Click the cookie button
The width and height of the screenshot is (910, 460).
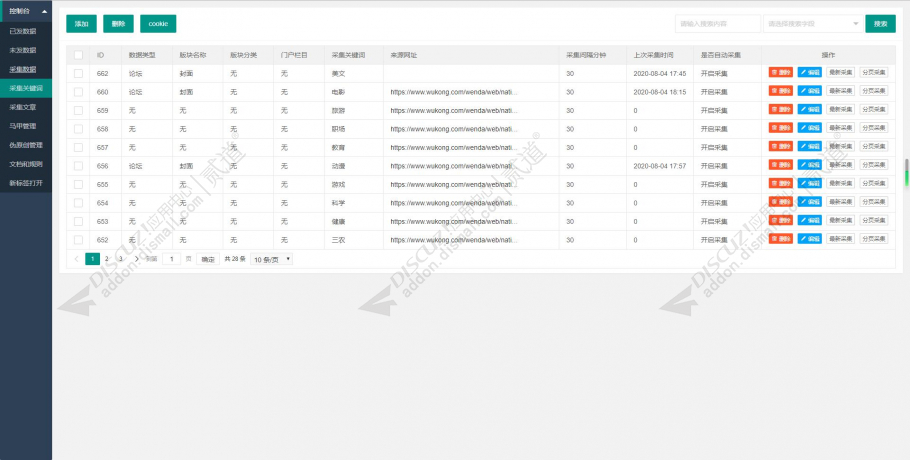(x=158, y=24)
